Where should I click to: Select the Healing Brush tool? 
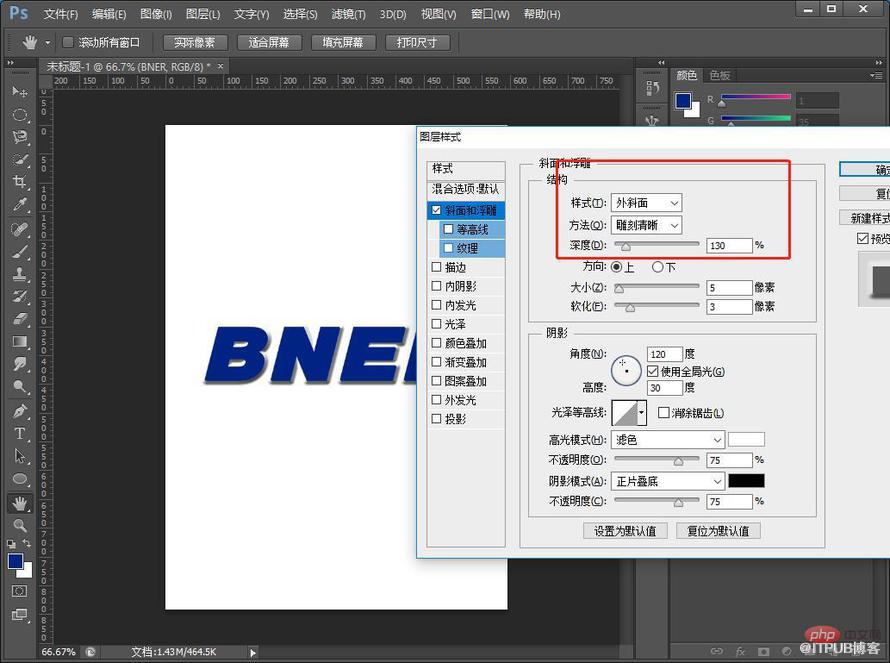coord(20,229)
